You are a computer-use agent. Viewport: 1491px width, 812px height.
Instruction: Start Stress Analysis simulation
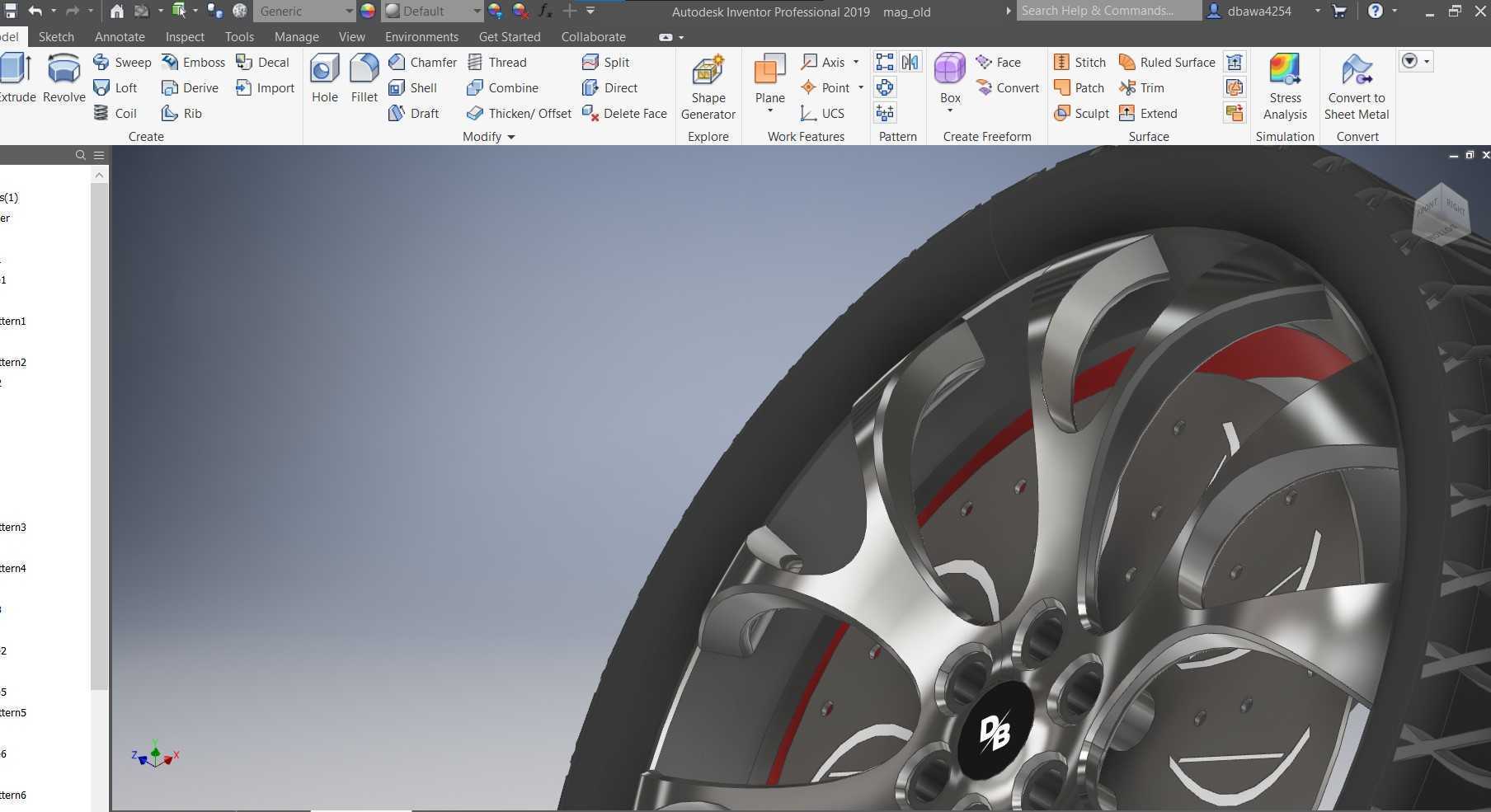pyautogui.click(x=1285, y=87)
